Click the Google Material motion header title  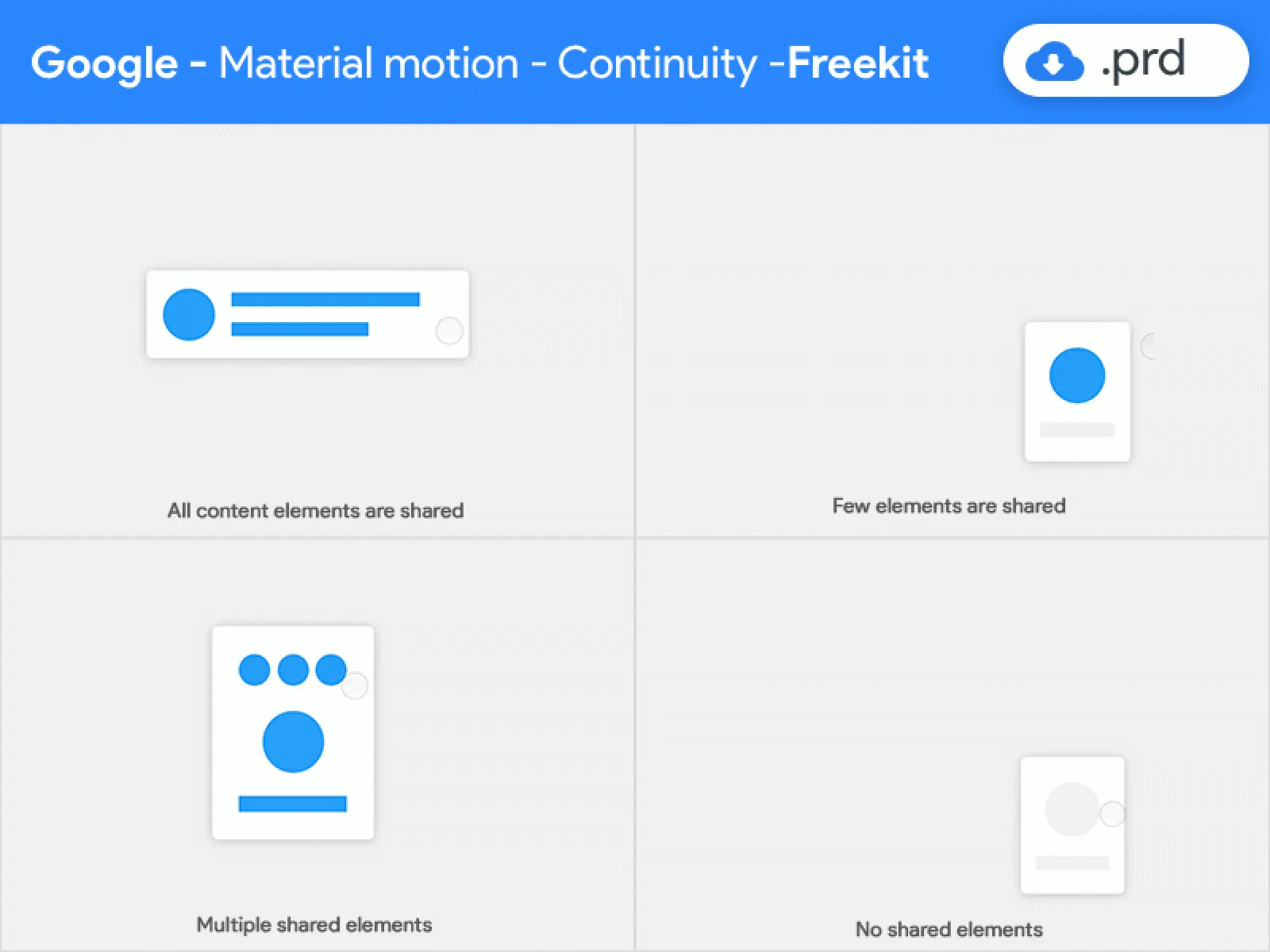click(479, 63)
